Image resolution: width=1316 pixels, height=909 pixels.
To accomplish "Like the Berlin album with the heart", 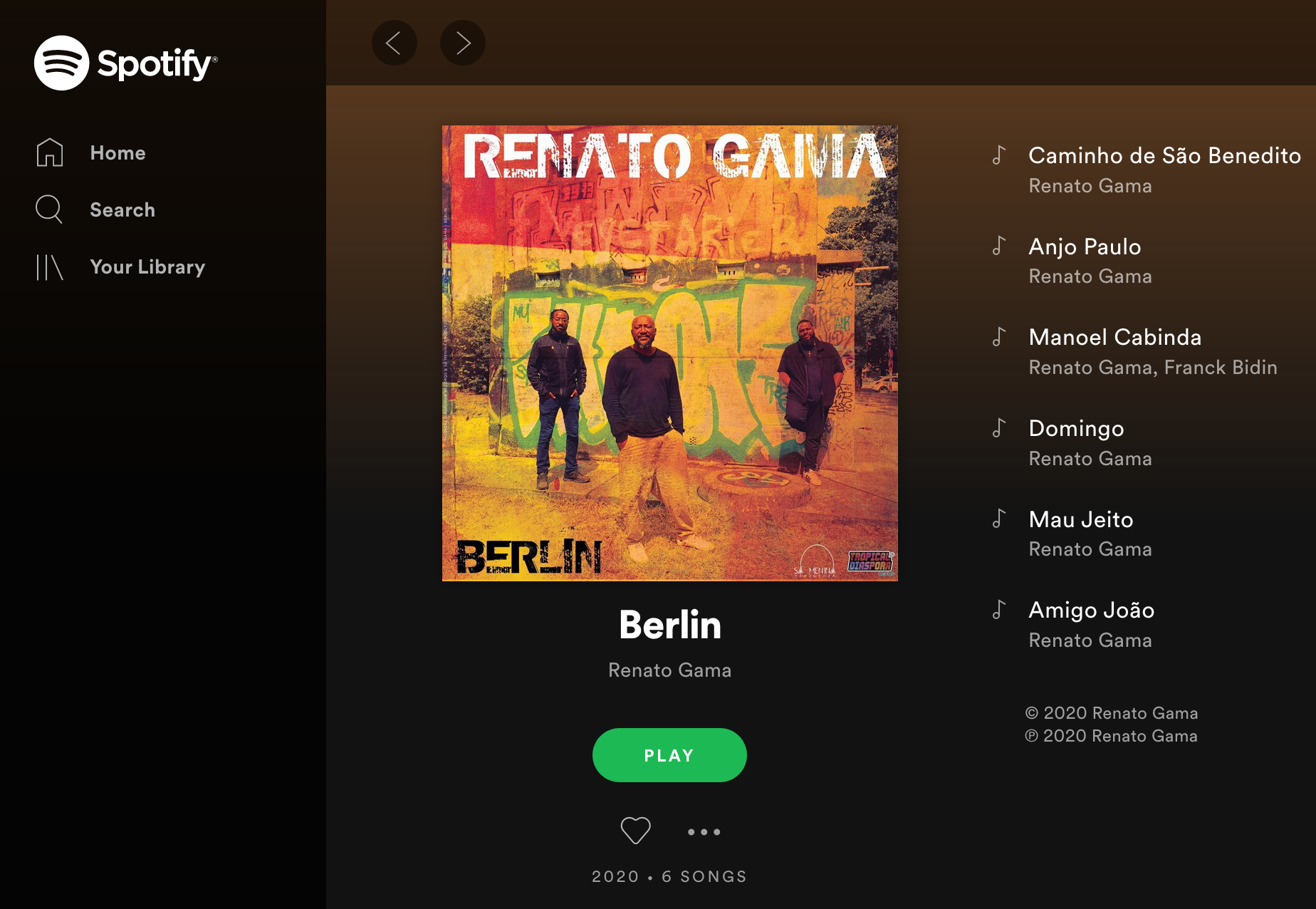I will (x=635, y=831).
